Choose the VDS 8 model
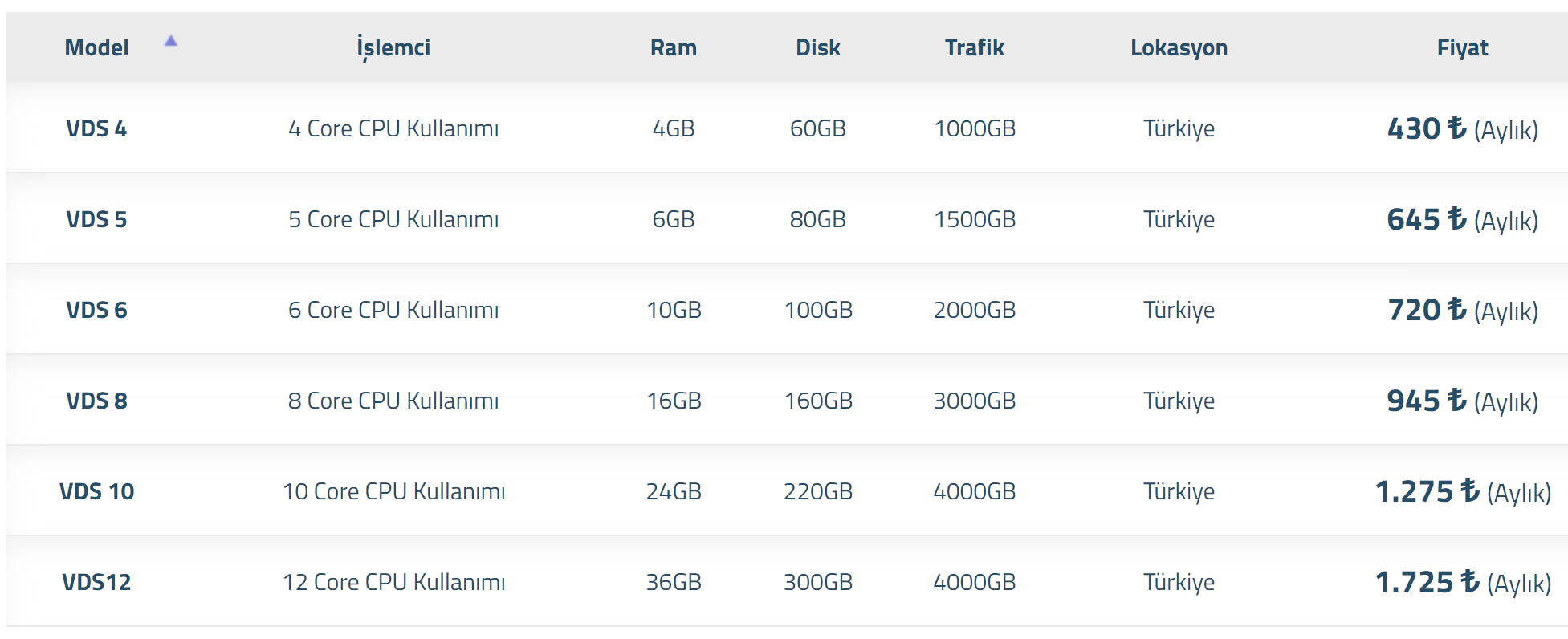1568x639 pixels. click(96, 401)
